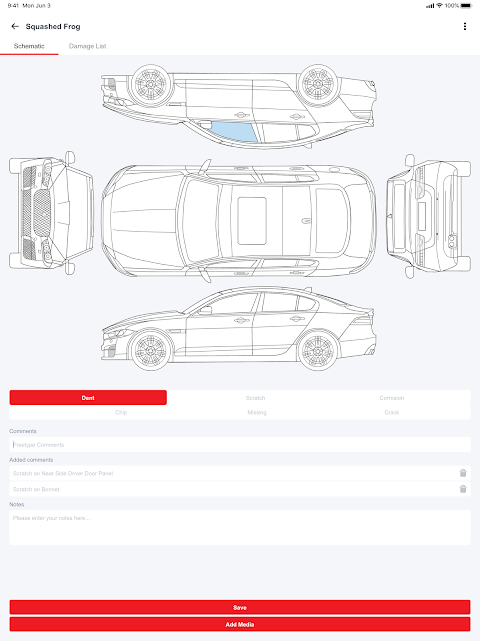Viewport: 480px width, 641px height.
Task: Select the rear-view car diagram
Action: point(428,216)
